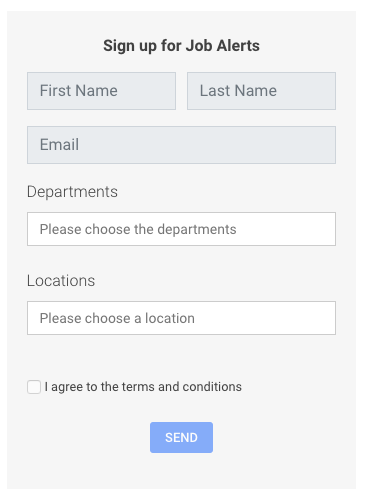Image resolution: width=365 pixels, height=497 pixels.
Task: Tick the terms and conditions checkbox
Action: click(x=34, y=387)
